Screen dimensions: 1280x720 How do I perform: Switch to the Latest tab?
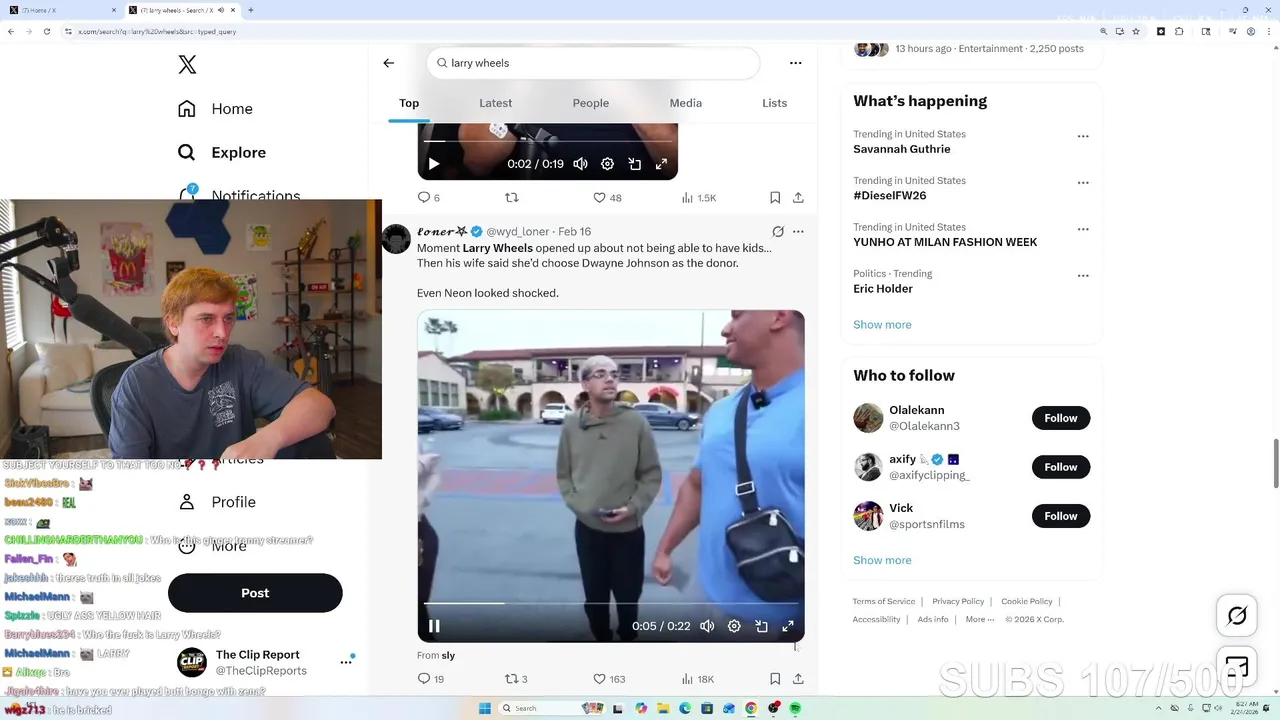495,103
